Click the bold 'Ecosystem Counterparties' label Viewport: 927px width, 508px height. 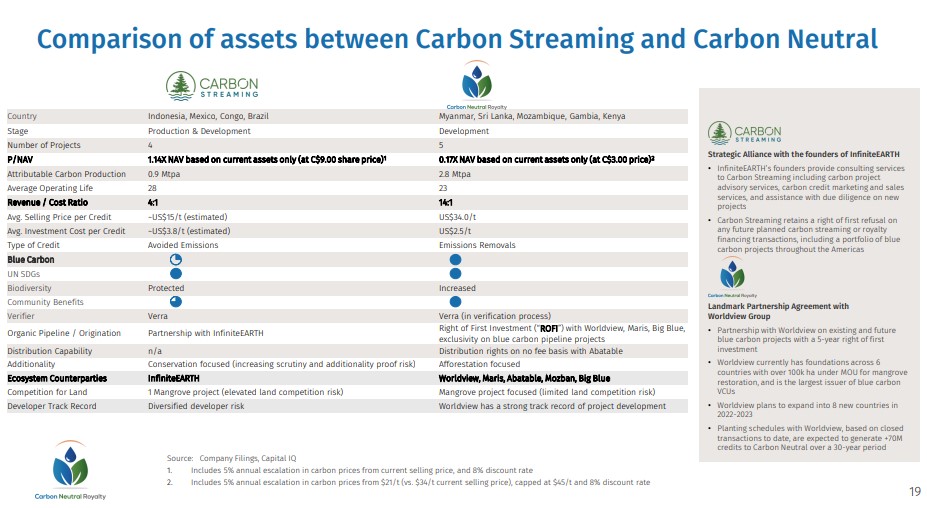click(x=57, y=378)
